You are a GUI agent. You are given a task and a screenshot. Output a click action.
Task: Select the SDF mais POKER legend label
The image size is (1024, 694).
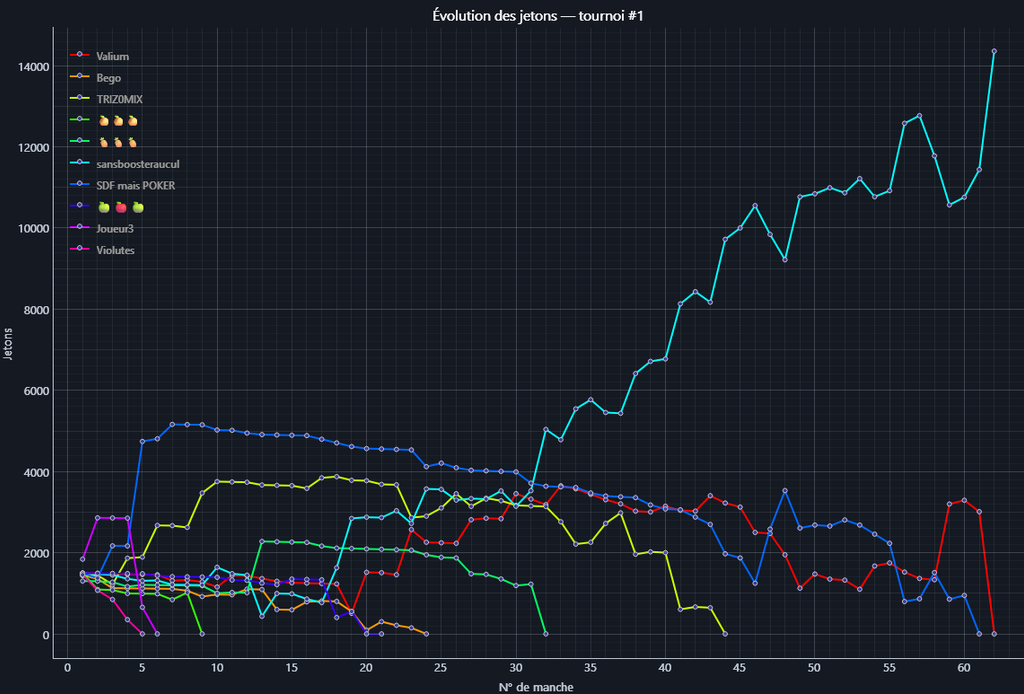[136, 185]
